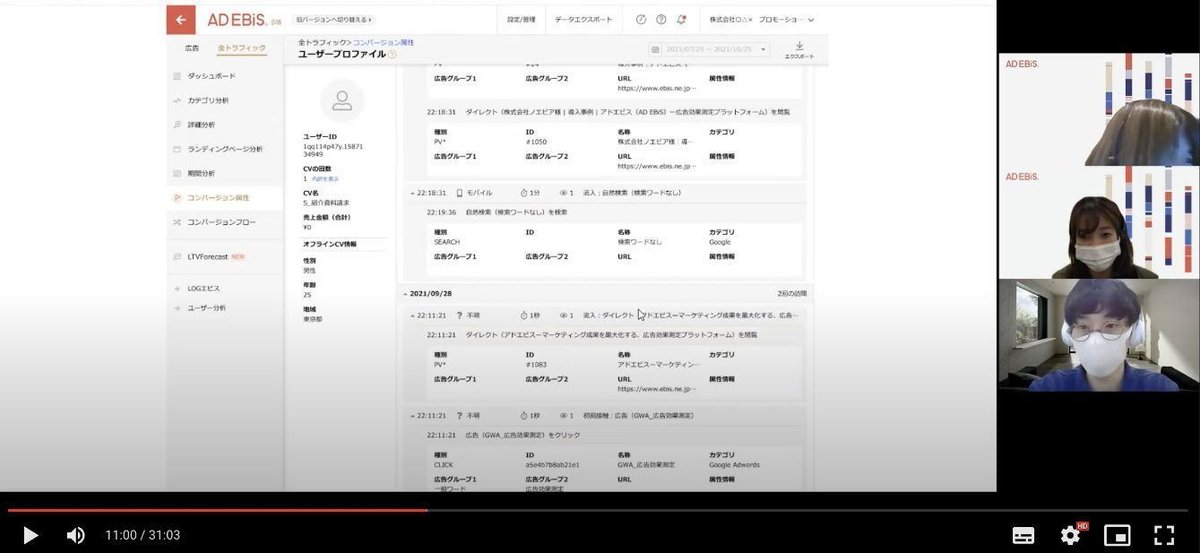Click the Google Adwords category text
1200x553 pixels.
(734, 465)
